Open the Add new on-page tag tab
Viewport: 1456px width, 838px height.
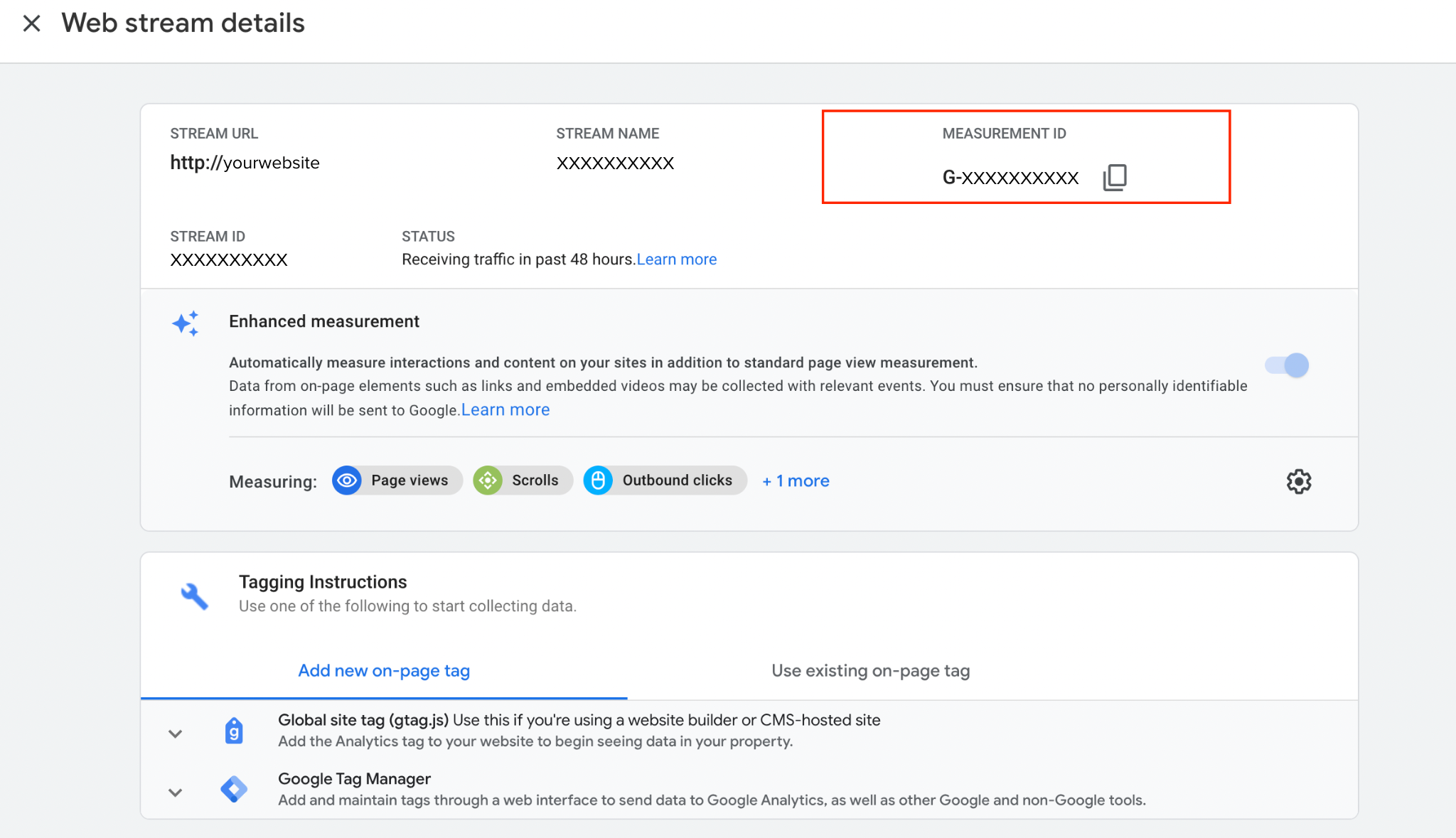coord(384,670)
